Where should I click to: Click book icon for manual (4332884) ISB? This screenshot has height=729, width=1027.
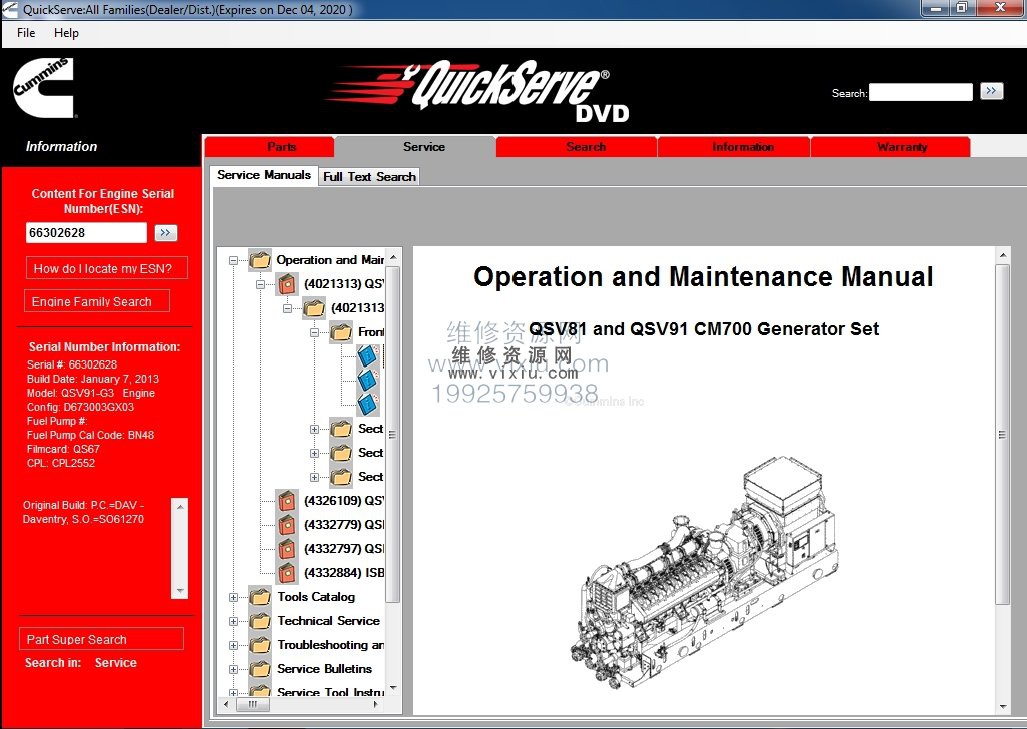click(x=287, y=573)
